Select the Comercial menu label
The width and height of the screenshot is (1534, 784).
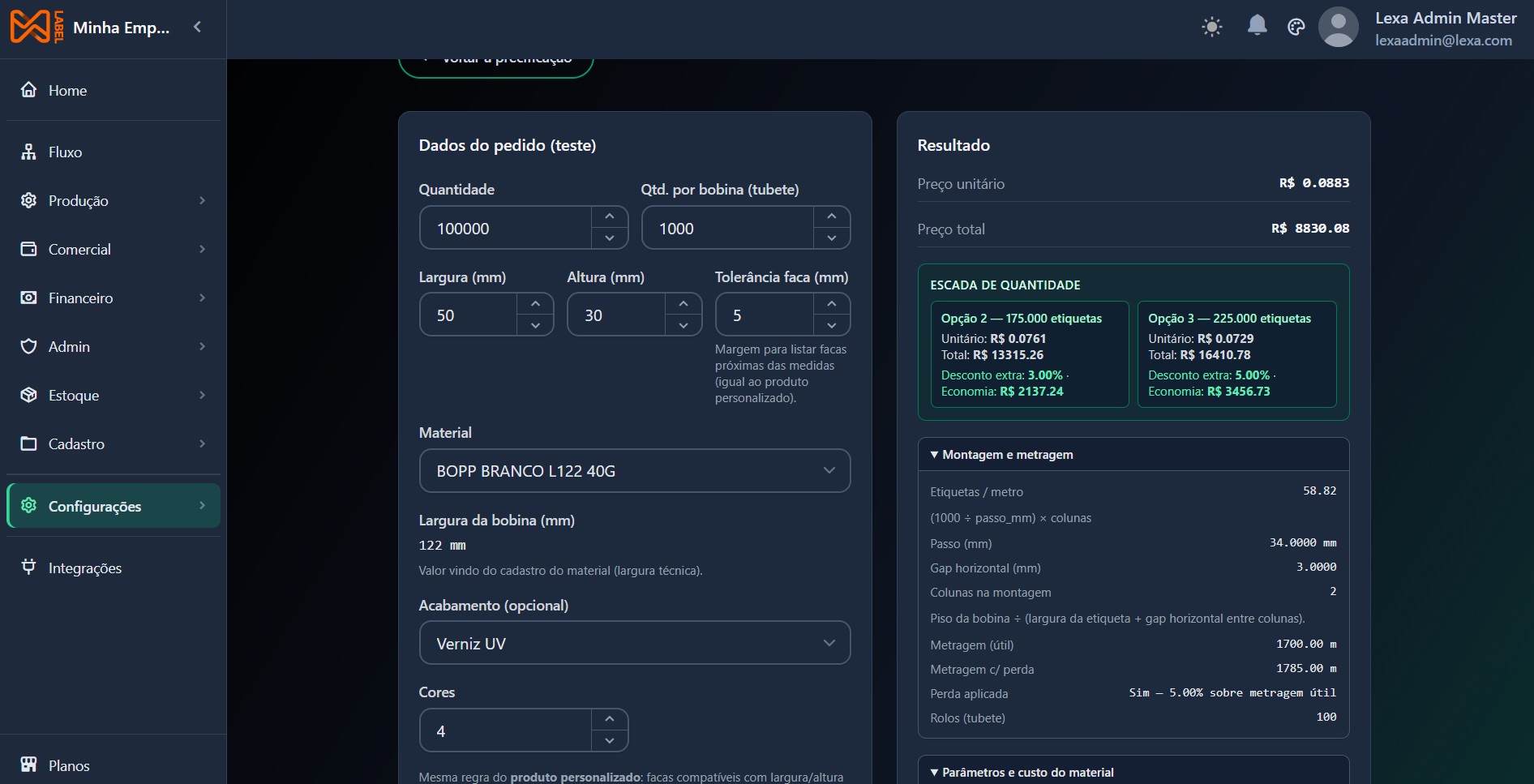[x=79, y=249]
